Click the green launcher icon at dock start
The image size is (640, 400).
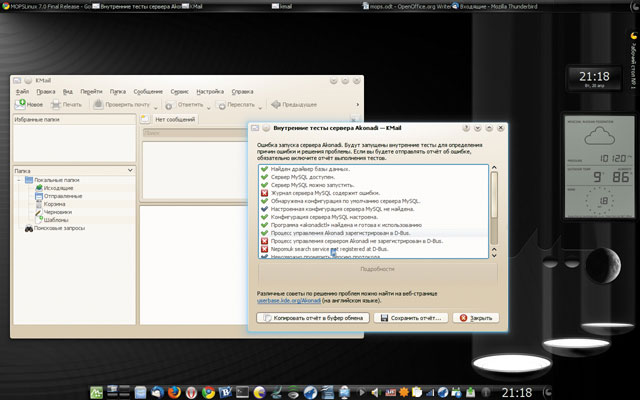pos(96,392)
